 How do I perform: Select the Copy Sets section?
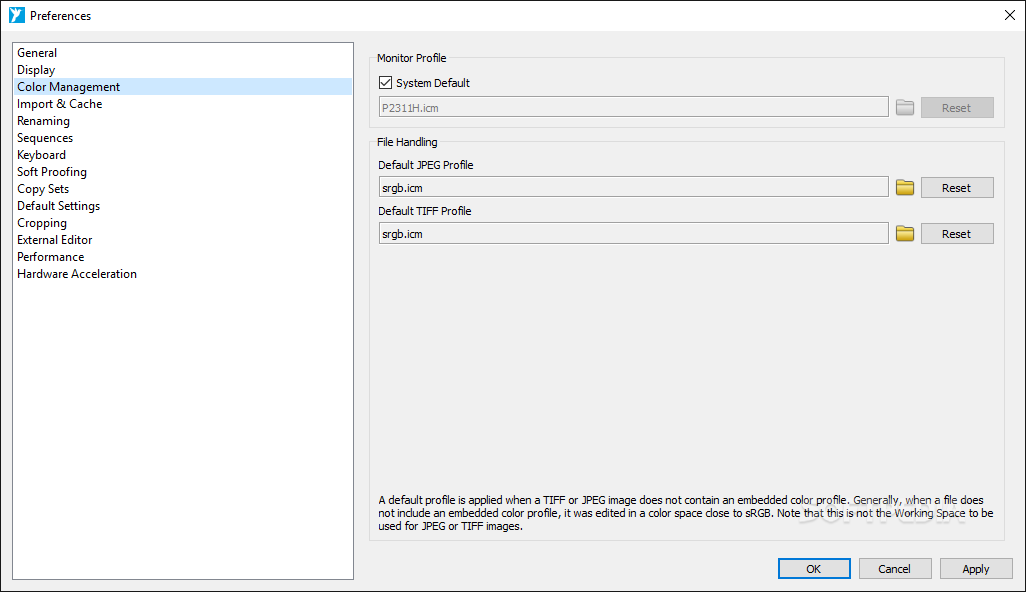pos(183,189)
